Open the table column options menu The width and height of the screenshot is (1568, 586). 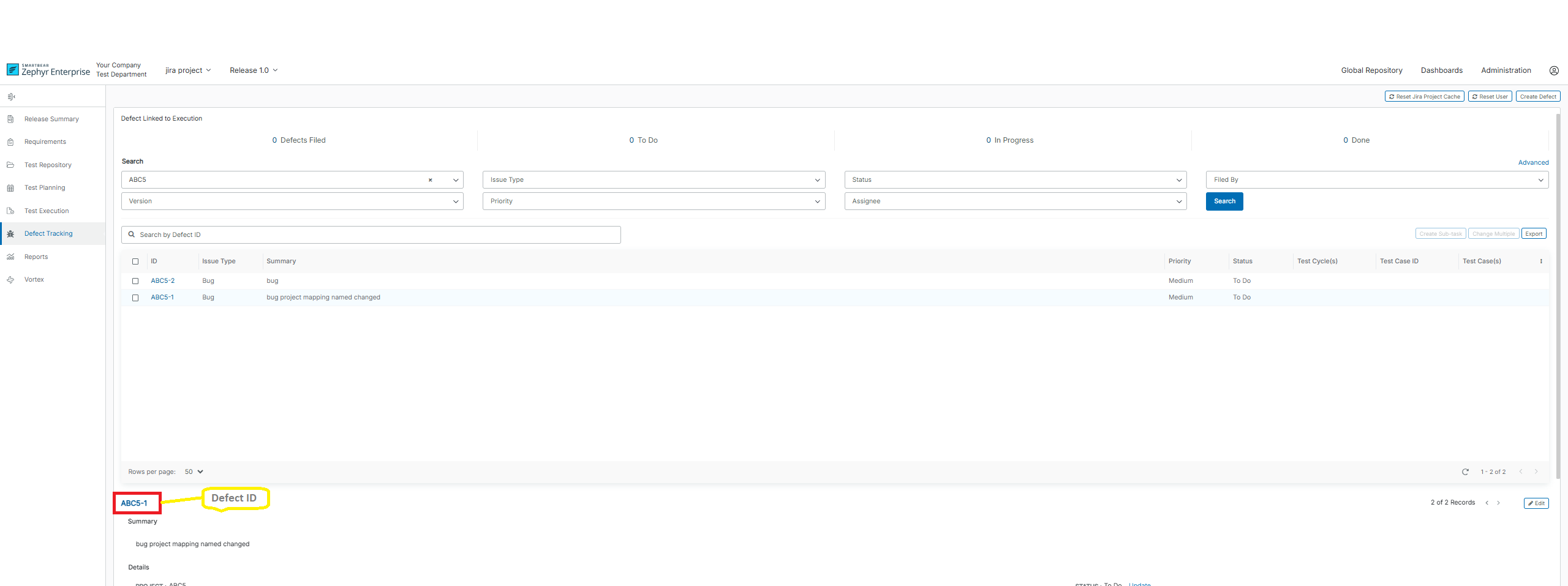pos(1541,261)
